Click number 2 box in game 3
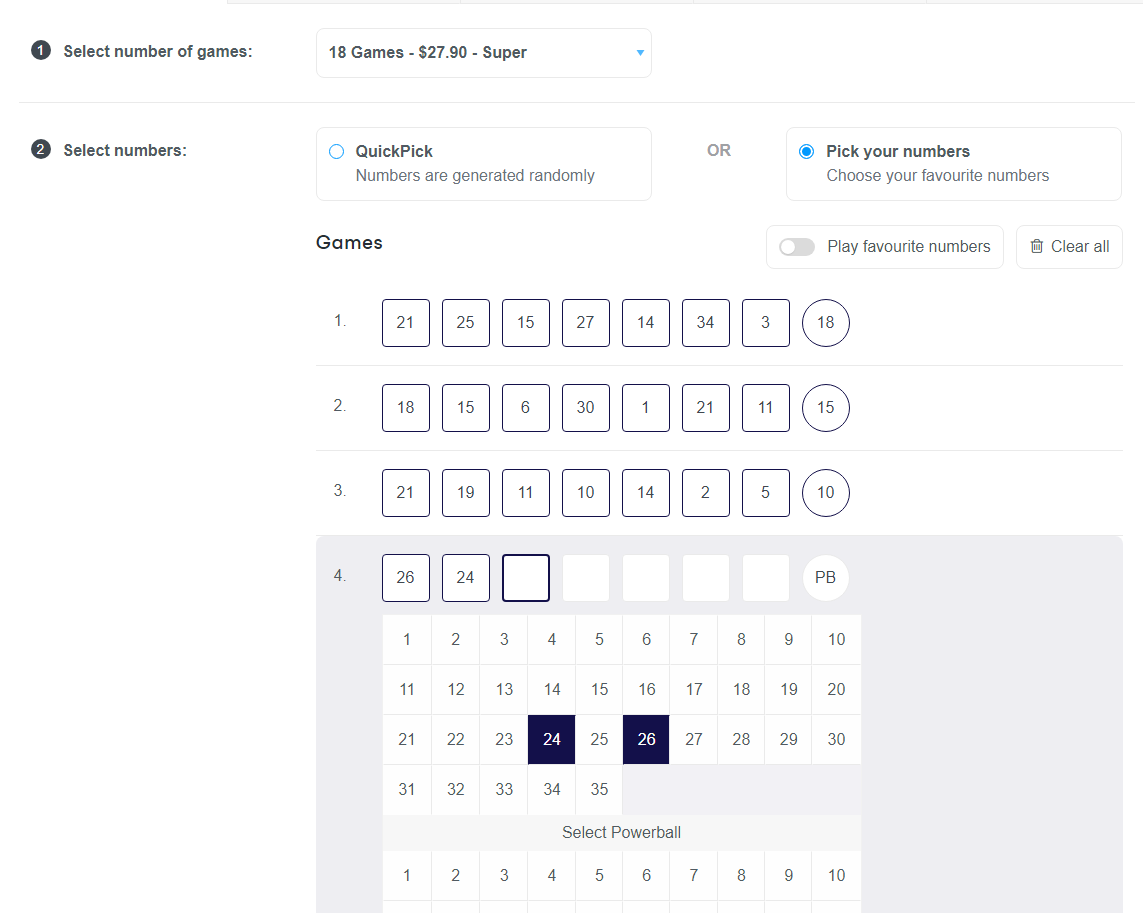 706,492
